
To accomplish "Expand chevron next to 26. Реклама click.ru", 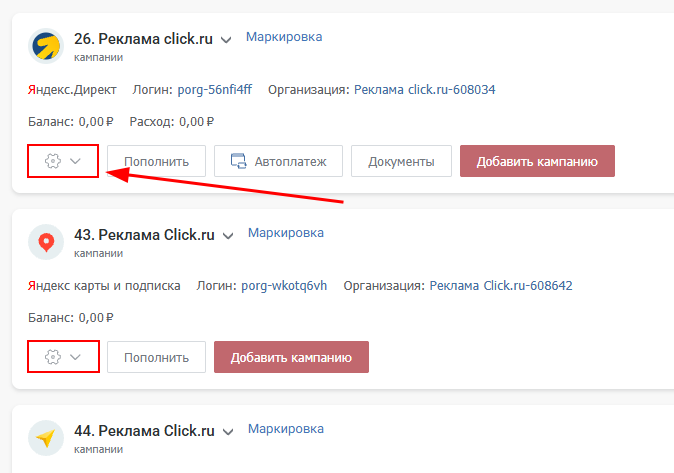I will click(x=227, y=40).
